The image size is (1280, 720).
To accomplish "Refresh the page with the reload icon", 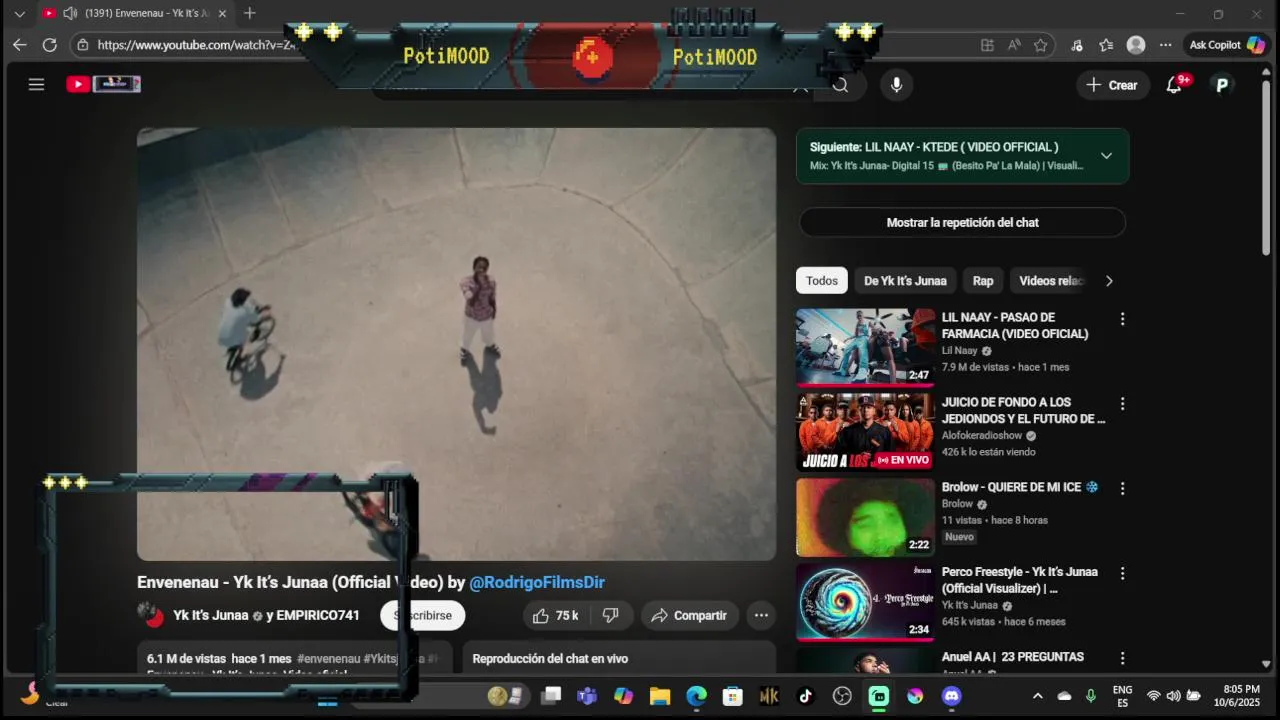I will click(49, 45).
